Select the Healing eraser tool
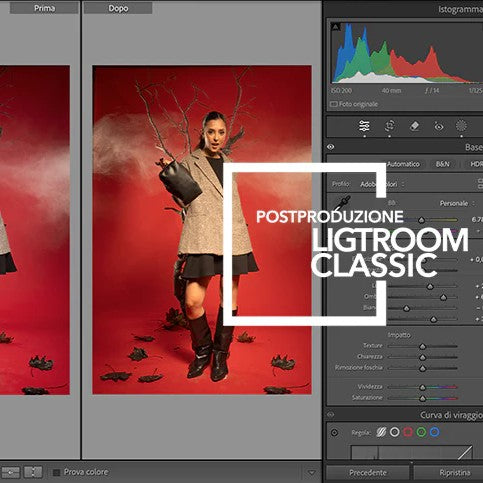This screenshot has width=483, height=483. (414, 126)
